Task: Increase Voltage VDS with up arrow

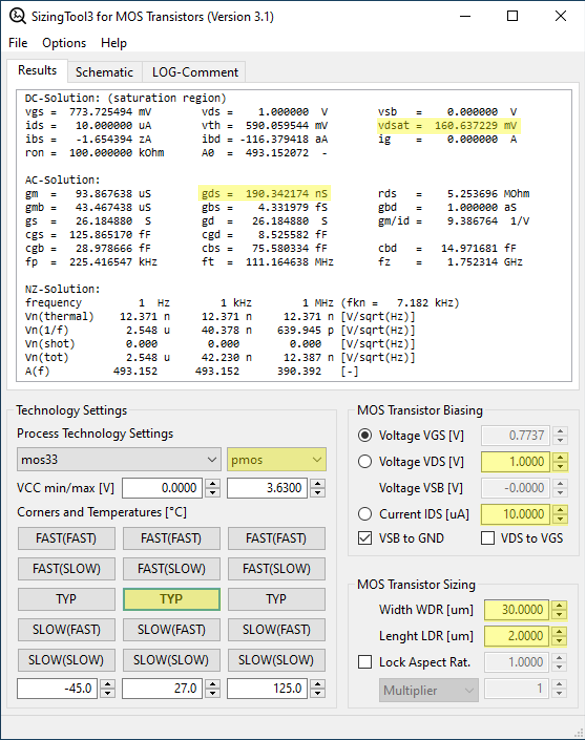Action: click(560, 457)
